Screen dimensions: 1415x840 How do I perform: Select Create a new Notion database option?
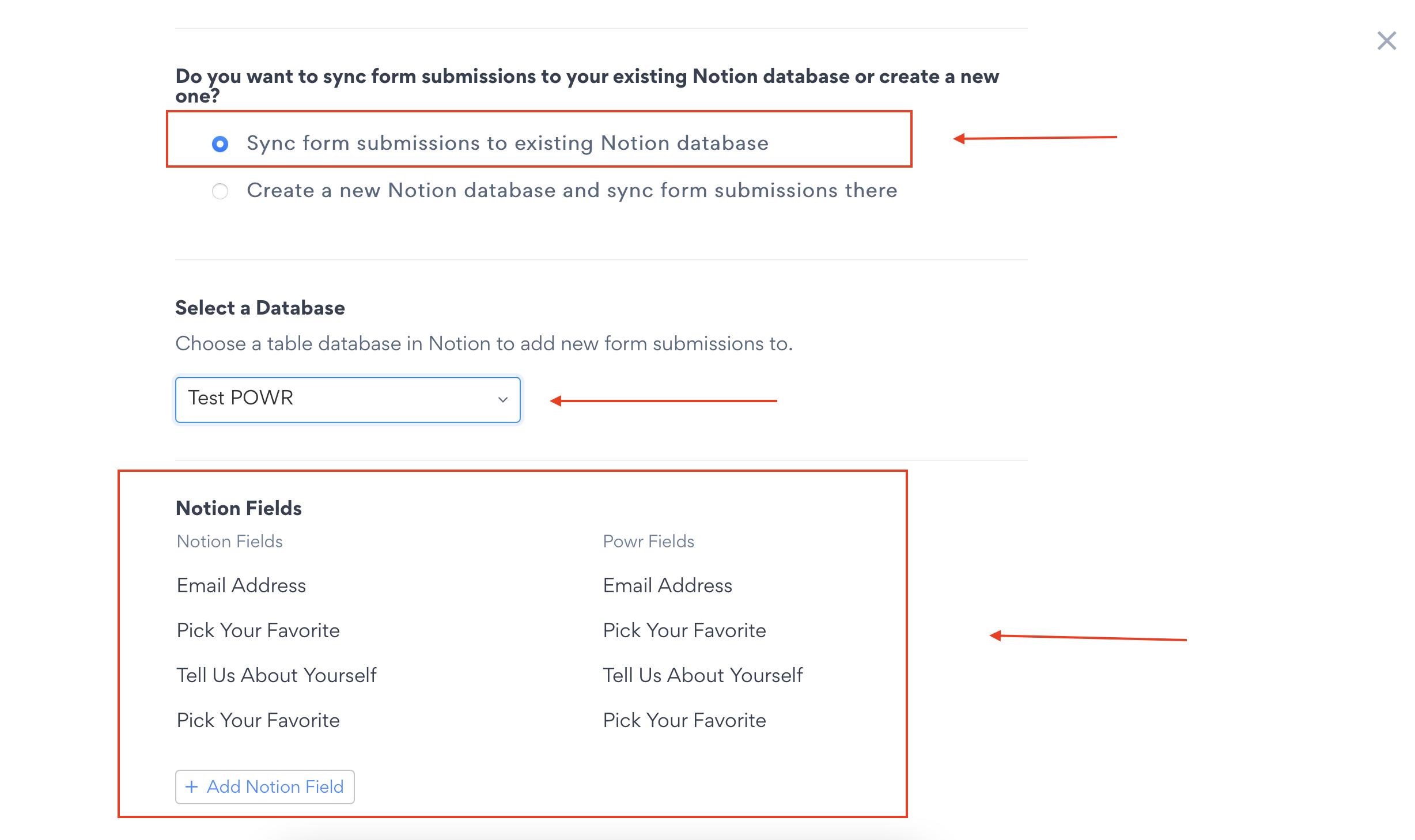pyautogui.click(x=220, y=191)
